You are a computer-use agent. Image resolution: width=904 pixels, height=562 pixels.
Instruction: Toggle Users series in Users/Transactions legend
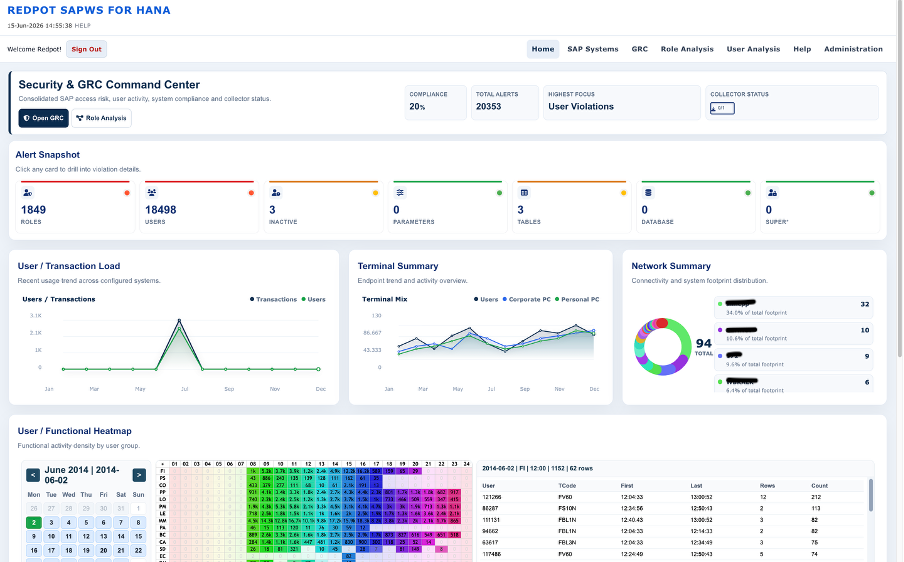[314, 299]
